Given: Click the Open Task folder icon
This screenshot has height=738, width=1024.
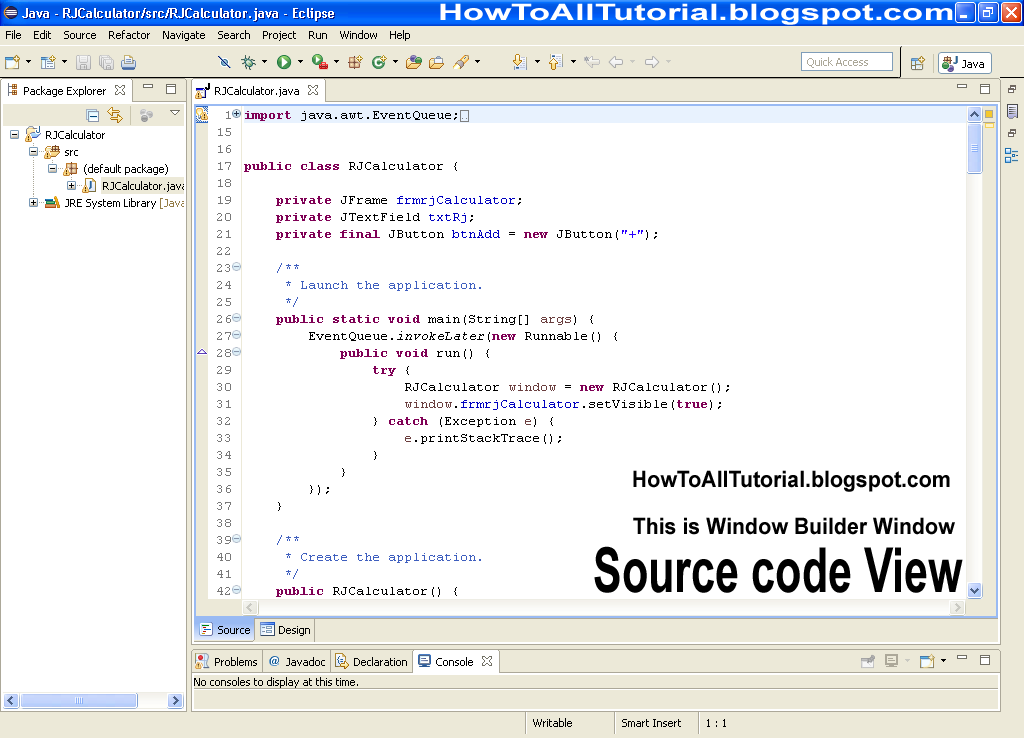Looking at the screenshot, I should pyautogui.click(x=436, y=62).
